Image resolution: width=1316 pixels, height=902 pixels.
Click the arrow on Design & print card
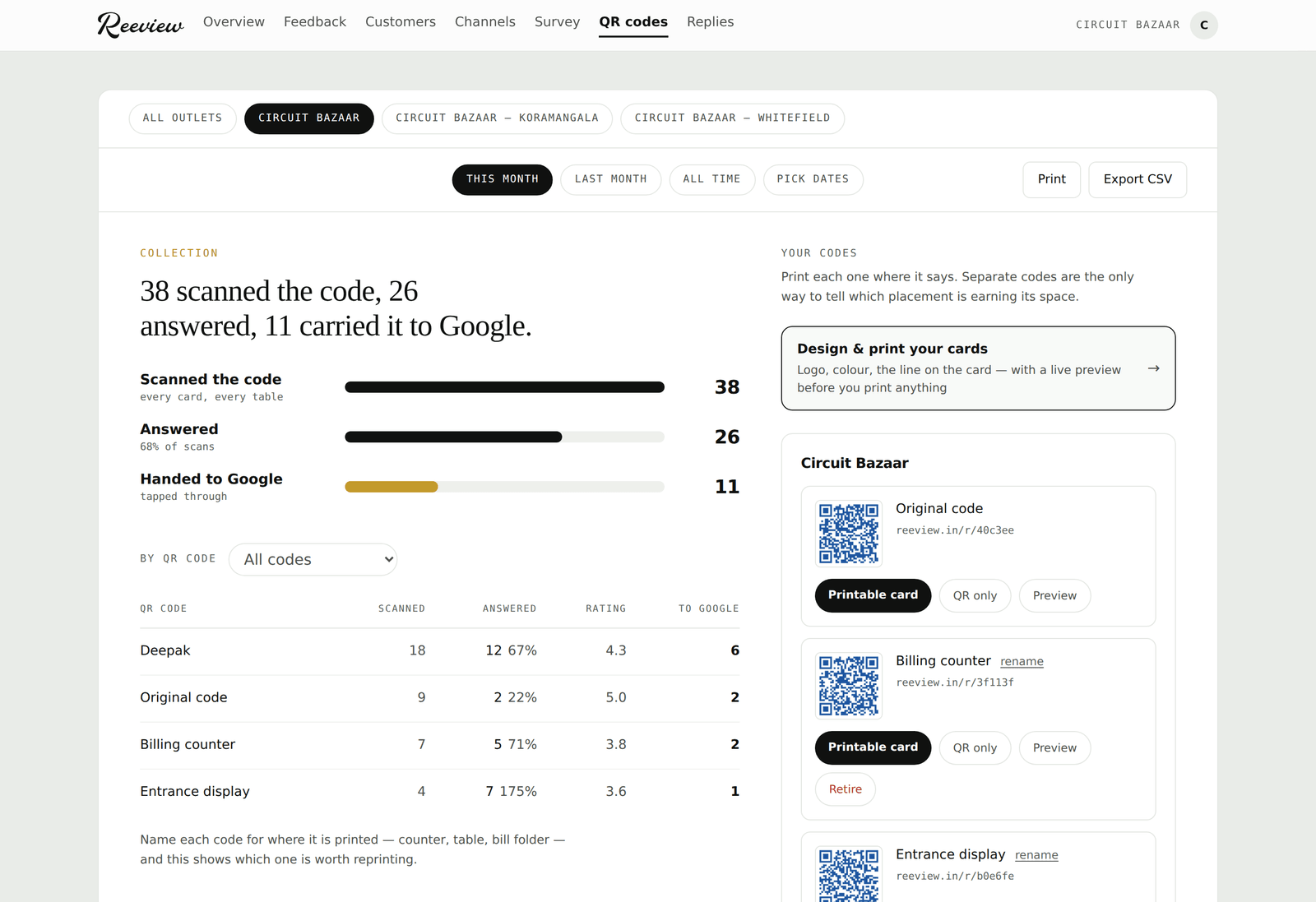pyautogui.click(x=1154, y=368)
